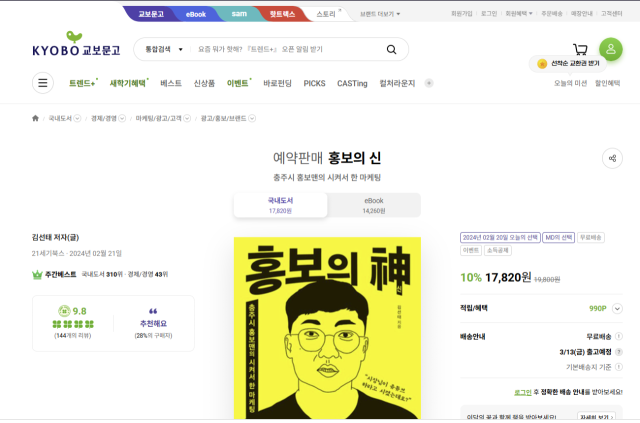640x423 pixels.
Task: Open the 트렌드+ menu item
Action: pyautogui.click(x=83, y=83)
